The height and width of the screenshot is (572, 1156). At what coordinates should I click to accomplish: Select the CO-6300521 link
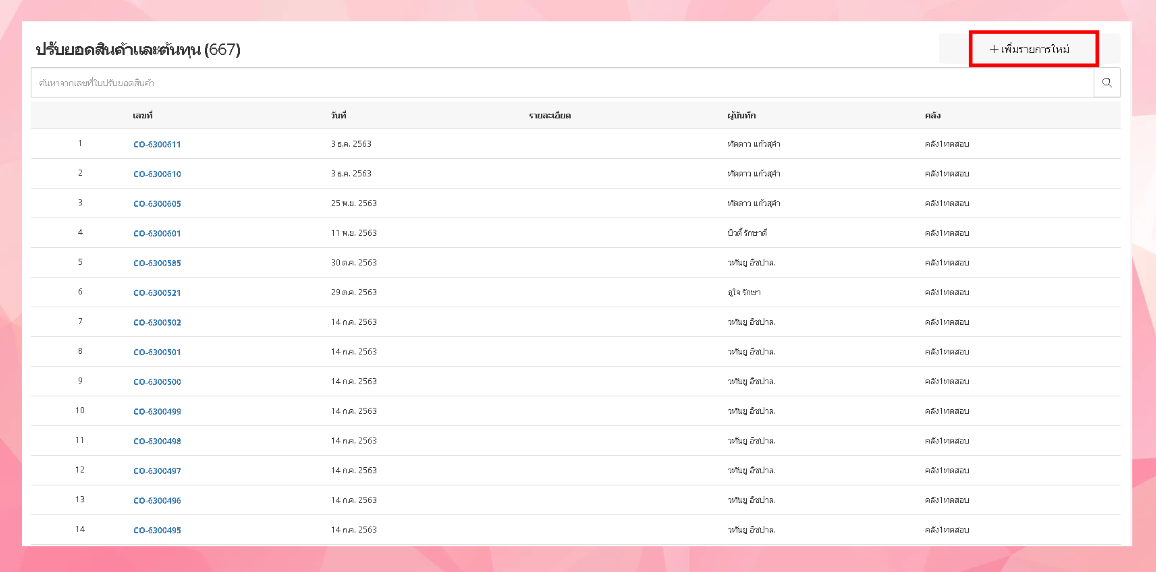tap(157, 293)
